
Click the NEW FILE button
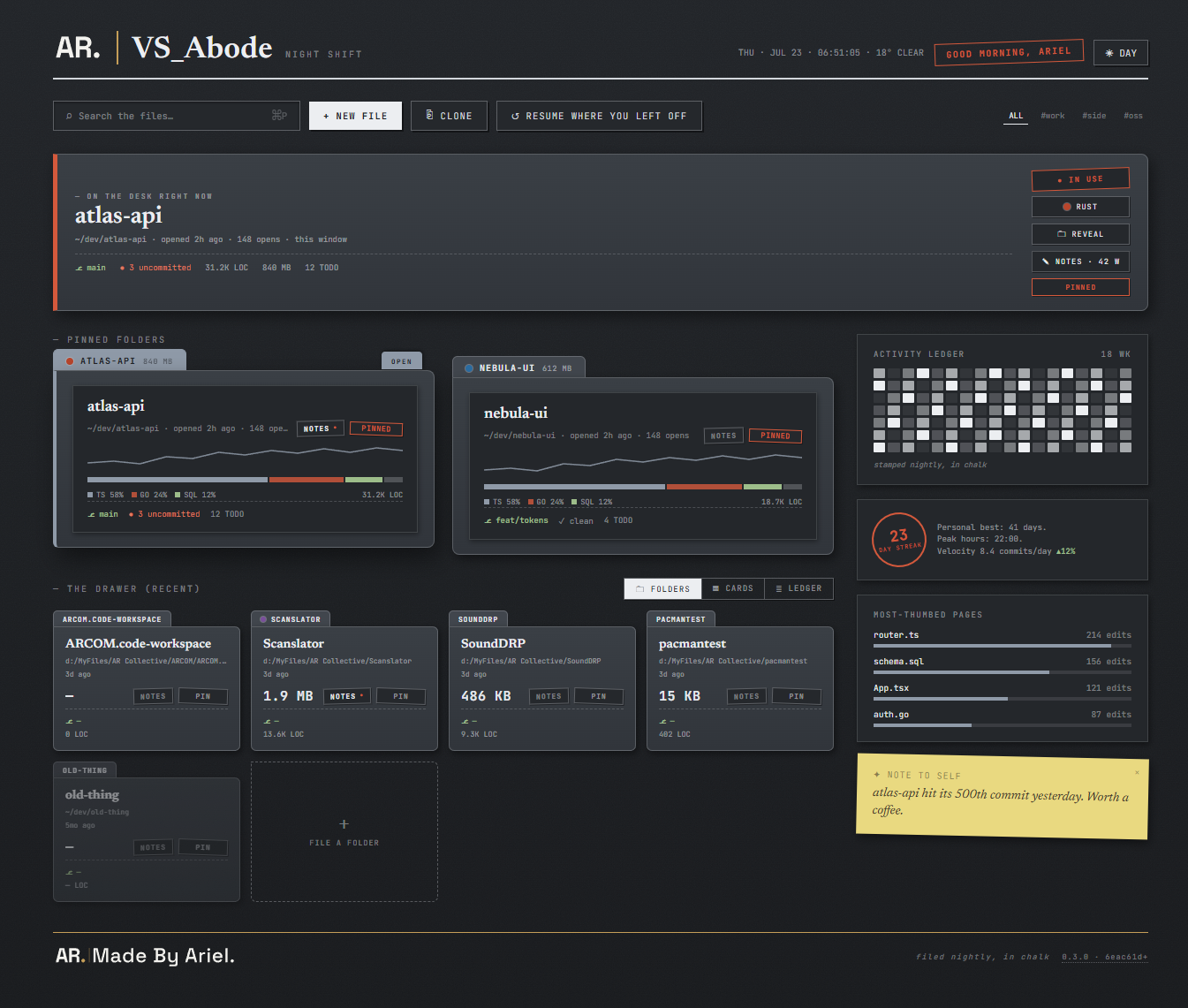(355, 116)
